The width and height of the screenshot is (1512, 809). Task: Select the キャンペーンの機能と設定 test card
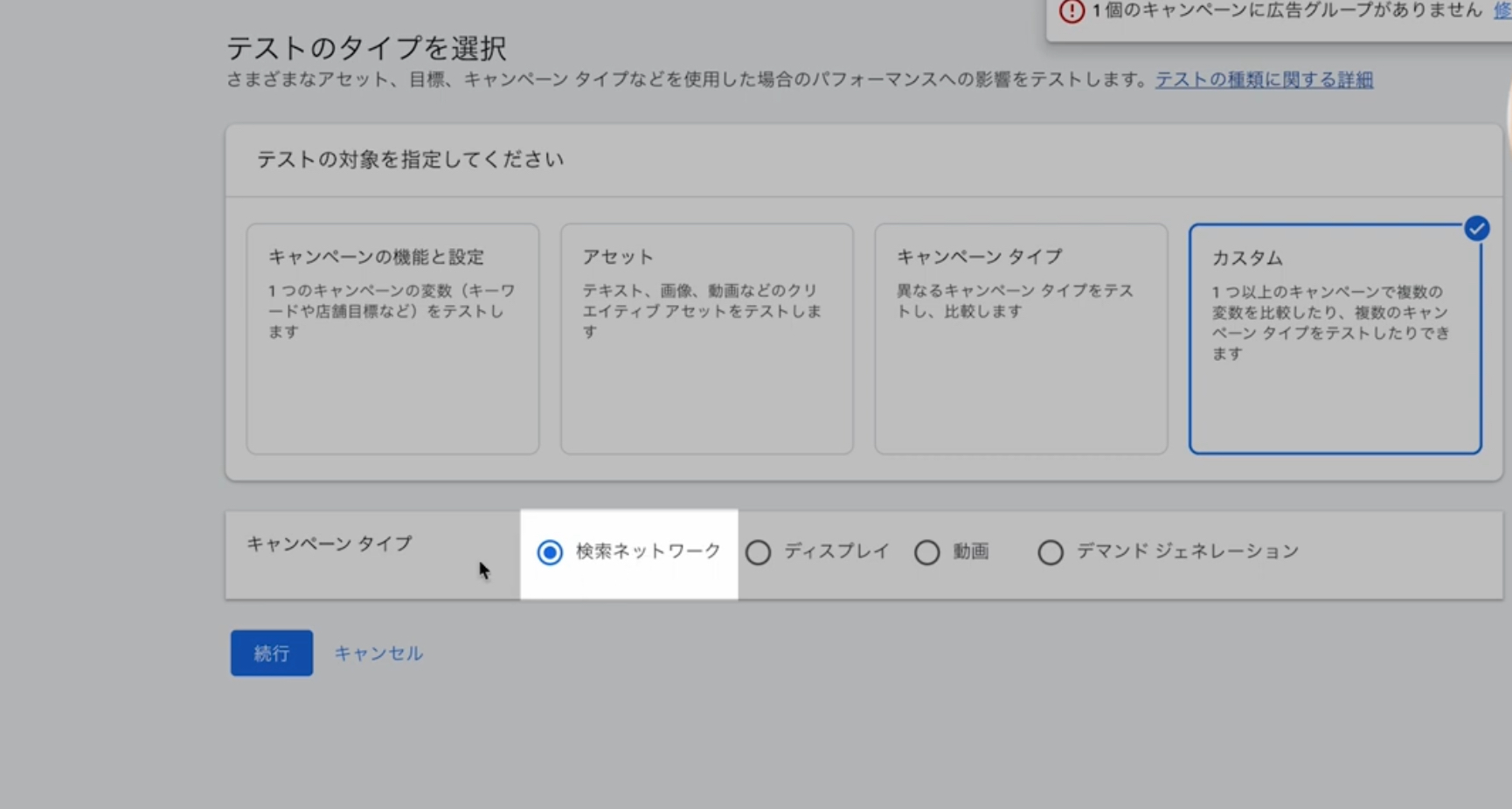click(392, 338)
